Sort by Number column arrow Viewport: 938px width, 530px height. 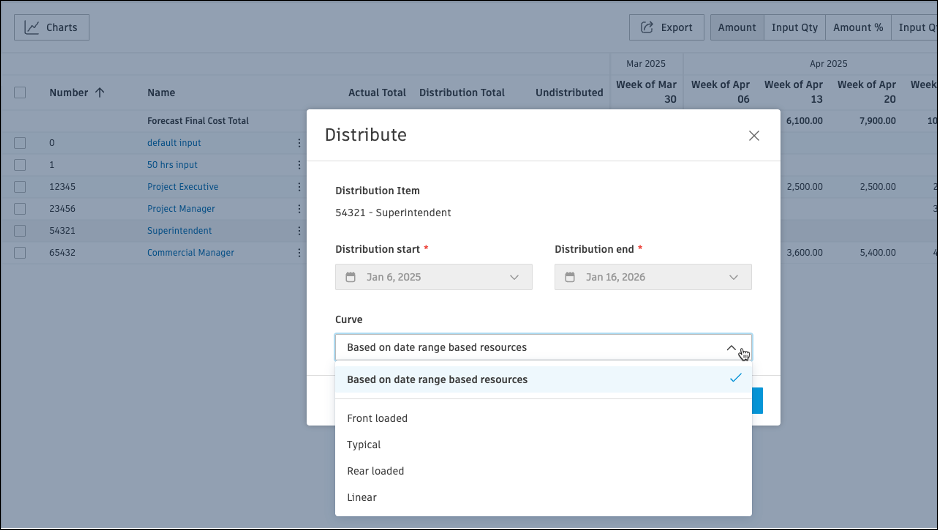pyautogui.click(x=99, y=92)
